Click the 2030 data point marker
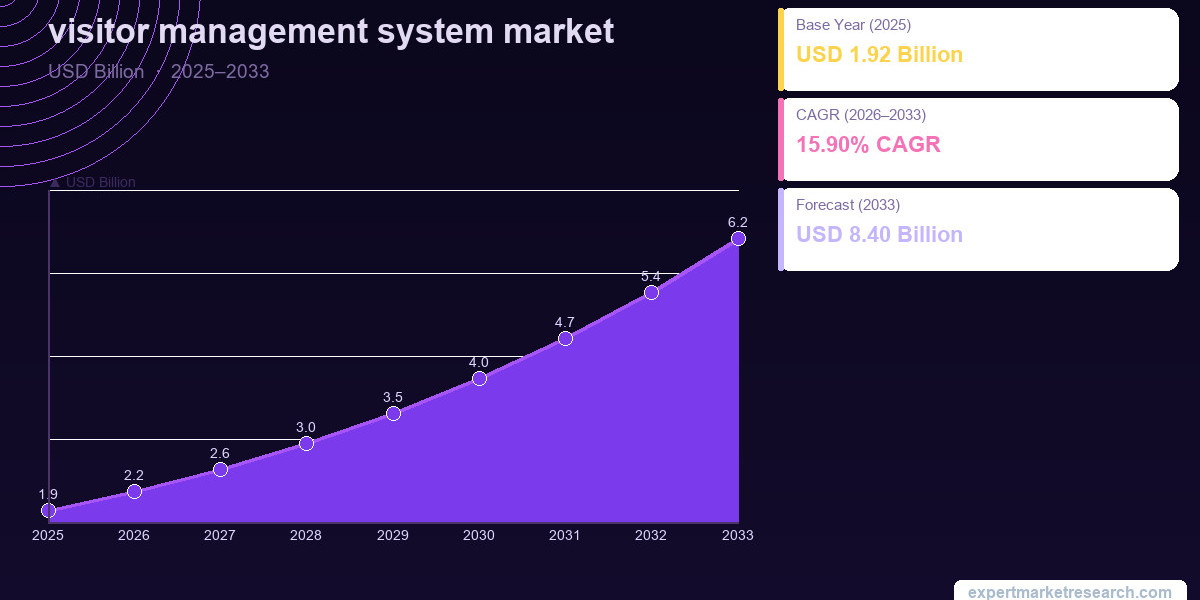Screen dimensions: 1200x600 (x=479, y=378)
